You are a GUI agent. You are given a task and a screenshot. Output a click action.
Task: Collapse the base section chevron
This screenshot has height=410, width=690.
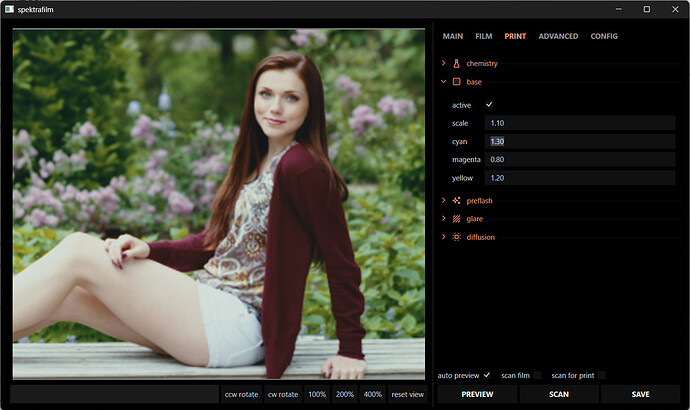coord(444,82)
